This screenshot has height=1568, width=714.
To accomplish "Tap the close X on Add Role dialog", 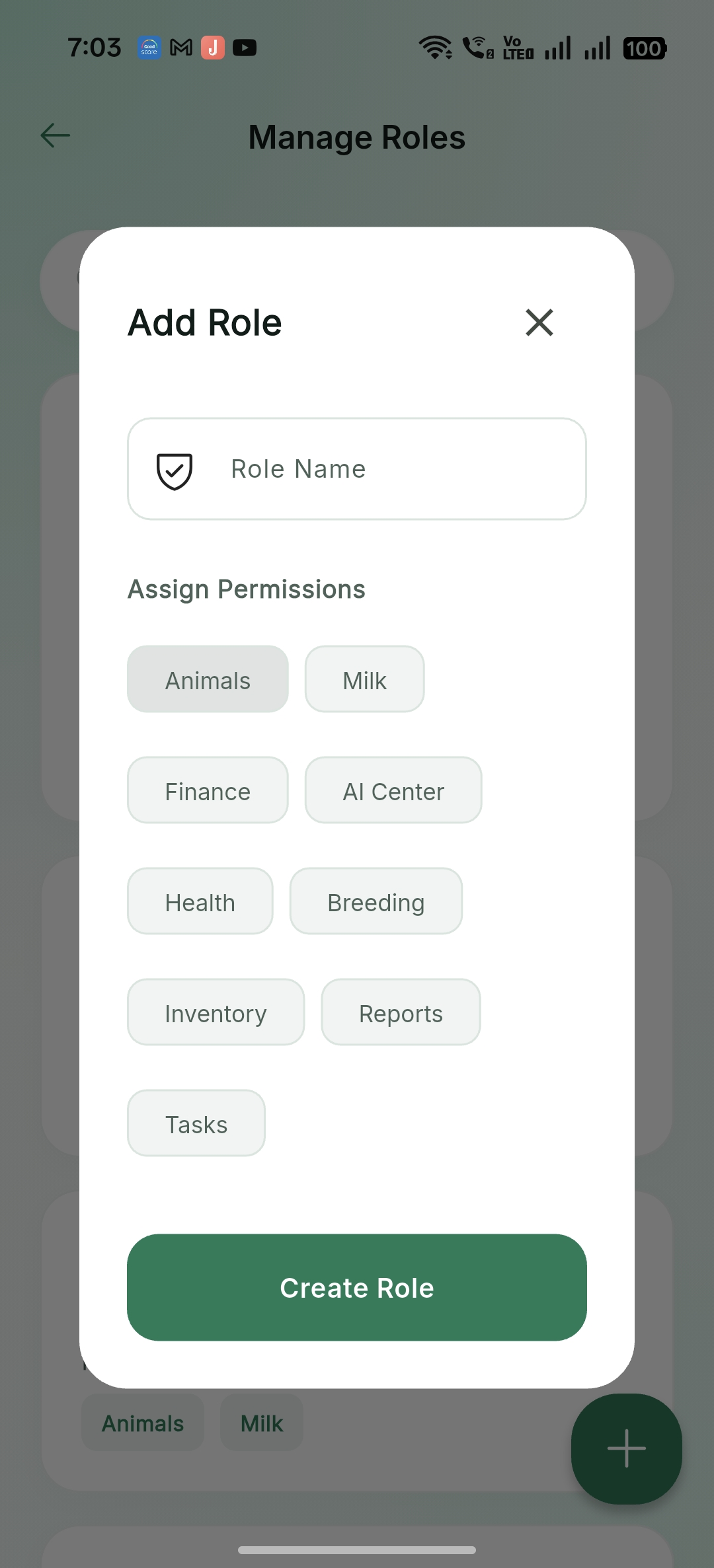I will 539,323.
